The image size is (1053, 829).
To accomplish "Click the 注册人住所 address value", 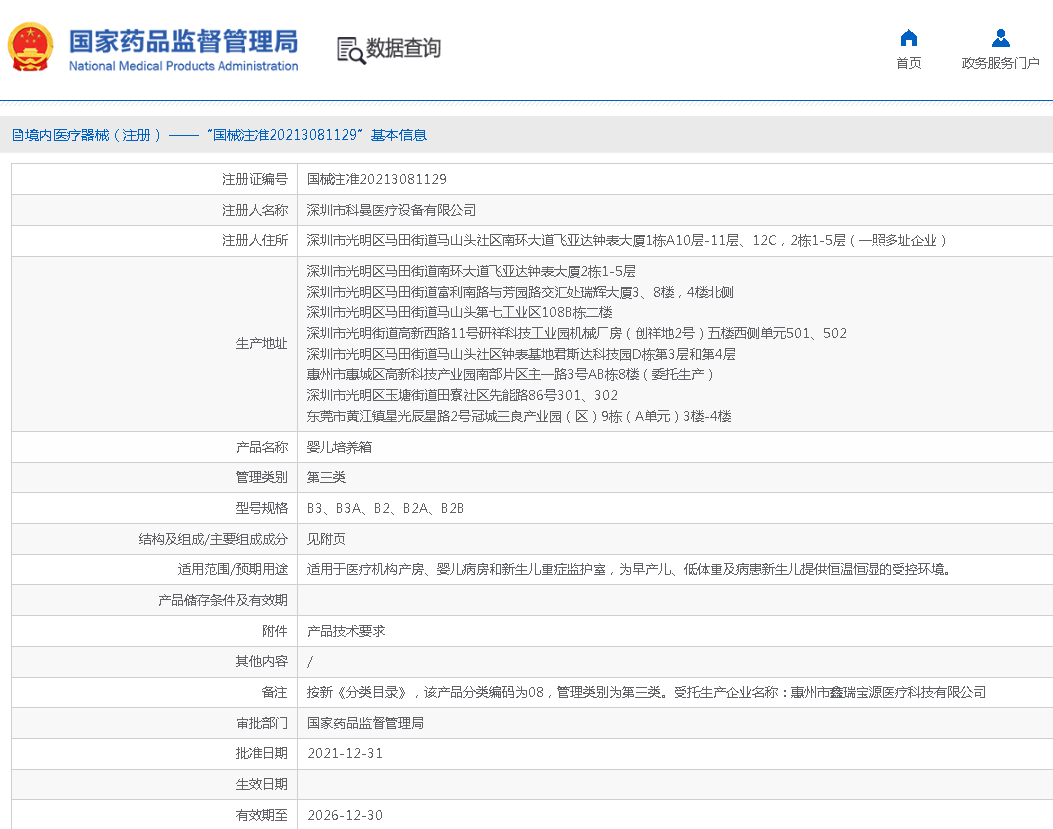I will click(626, 240).
